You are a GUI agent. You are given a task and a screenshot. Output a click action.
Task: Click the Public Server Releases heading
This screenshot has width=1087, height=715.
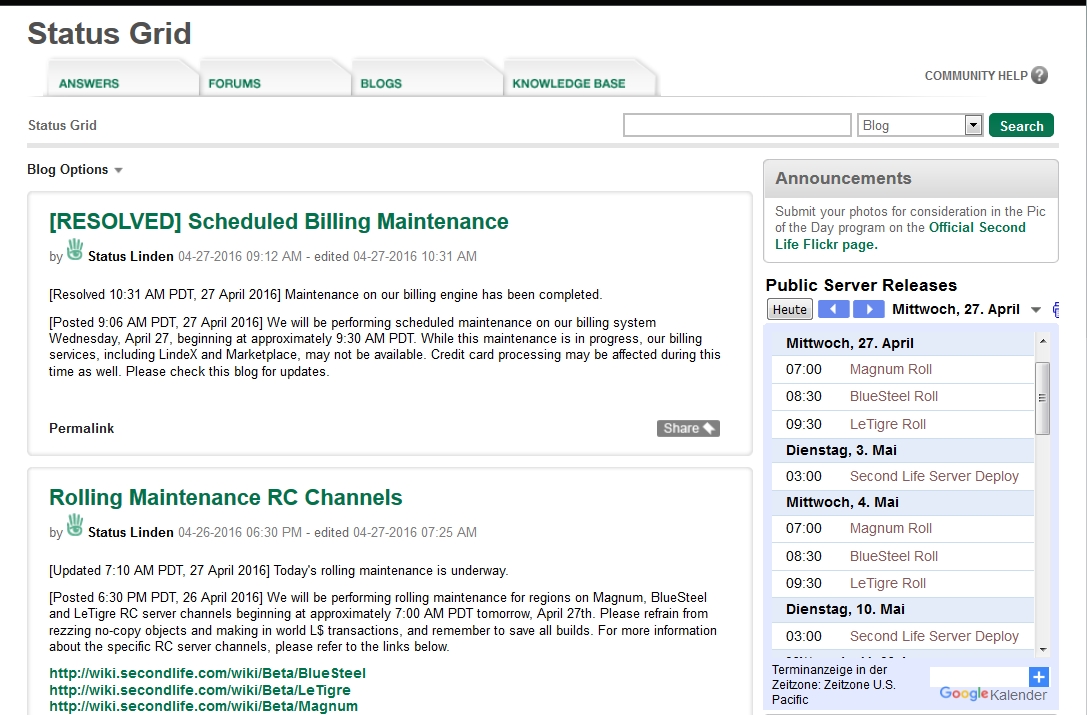861,285
